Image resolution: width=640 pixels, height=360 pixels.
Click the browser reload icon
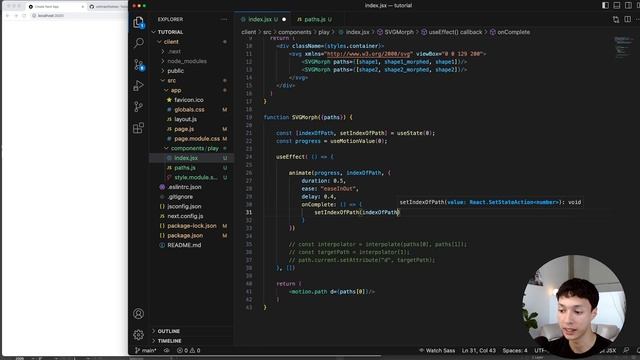click(x=24, y=16)
